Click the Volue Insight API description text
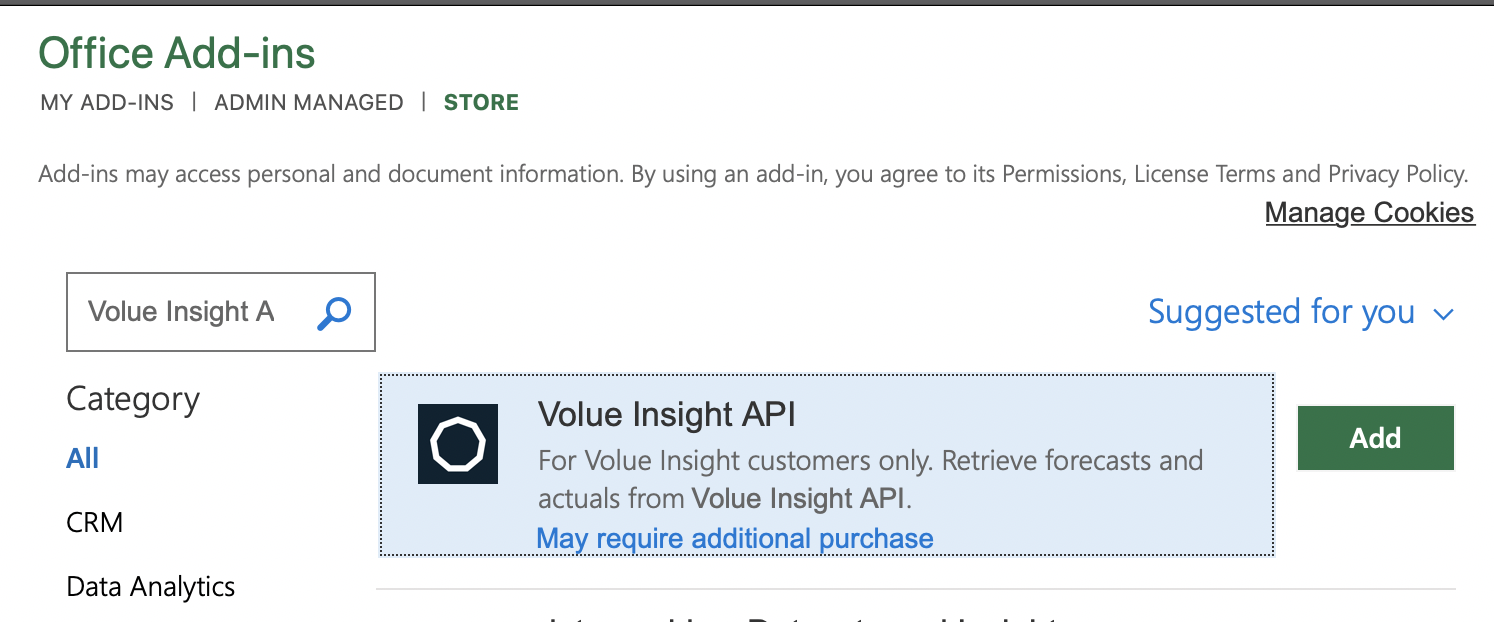Screen dimensions: 1494x622 click(x=871, y=479)
